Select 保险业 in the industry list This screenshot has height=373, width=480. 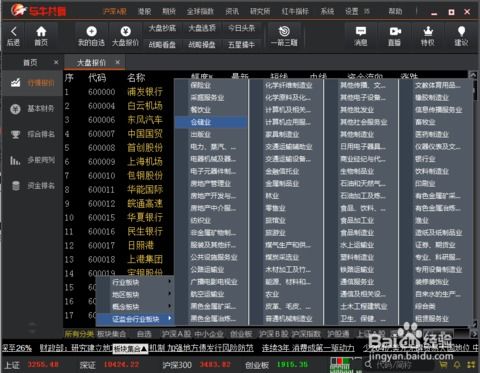tap(201, 85)
